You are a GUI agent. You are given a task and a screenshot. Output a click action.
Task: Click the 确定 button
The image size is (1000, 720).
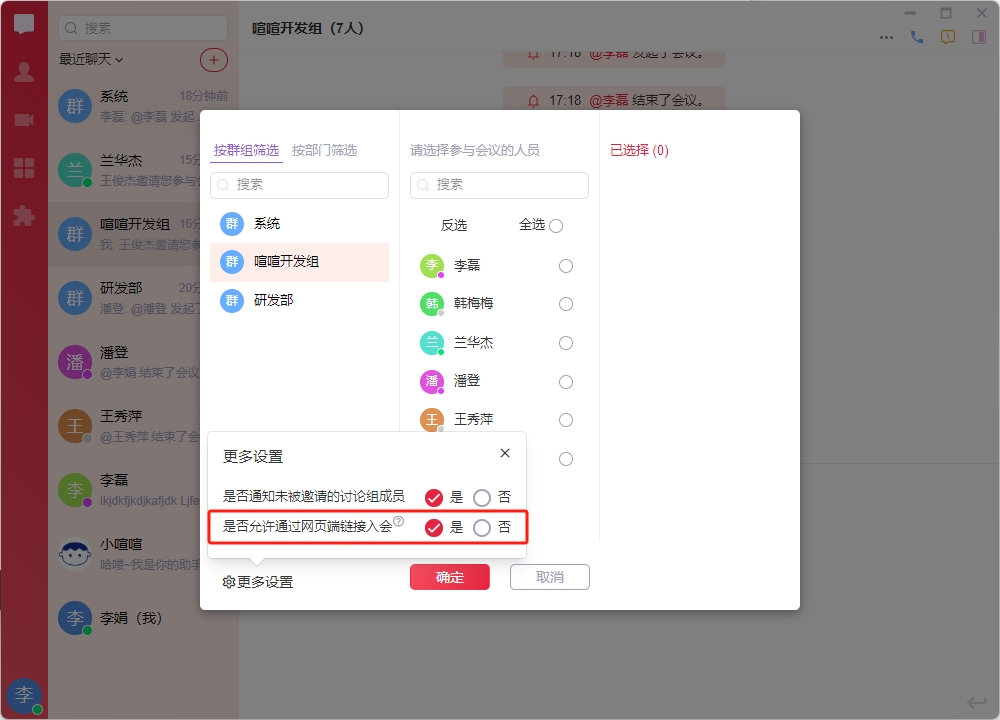[x=450, y=577]
